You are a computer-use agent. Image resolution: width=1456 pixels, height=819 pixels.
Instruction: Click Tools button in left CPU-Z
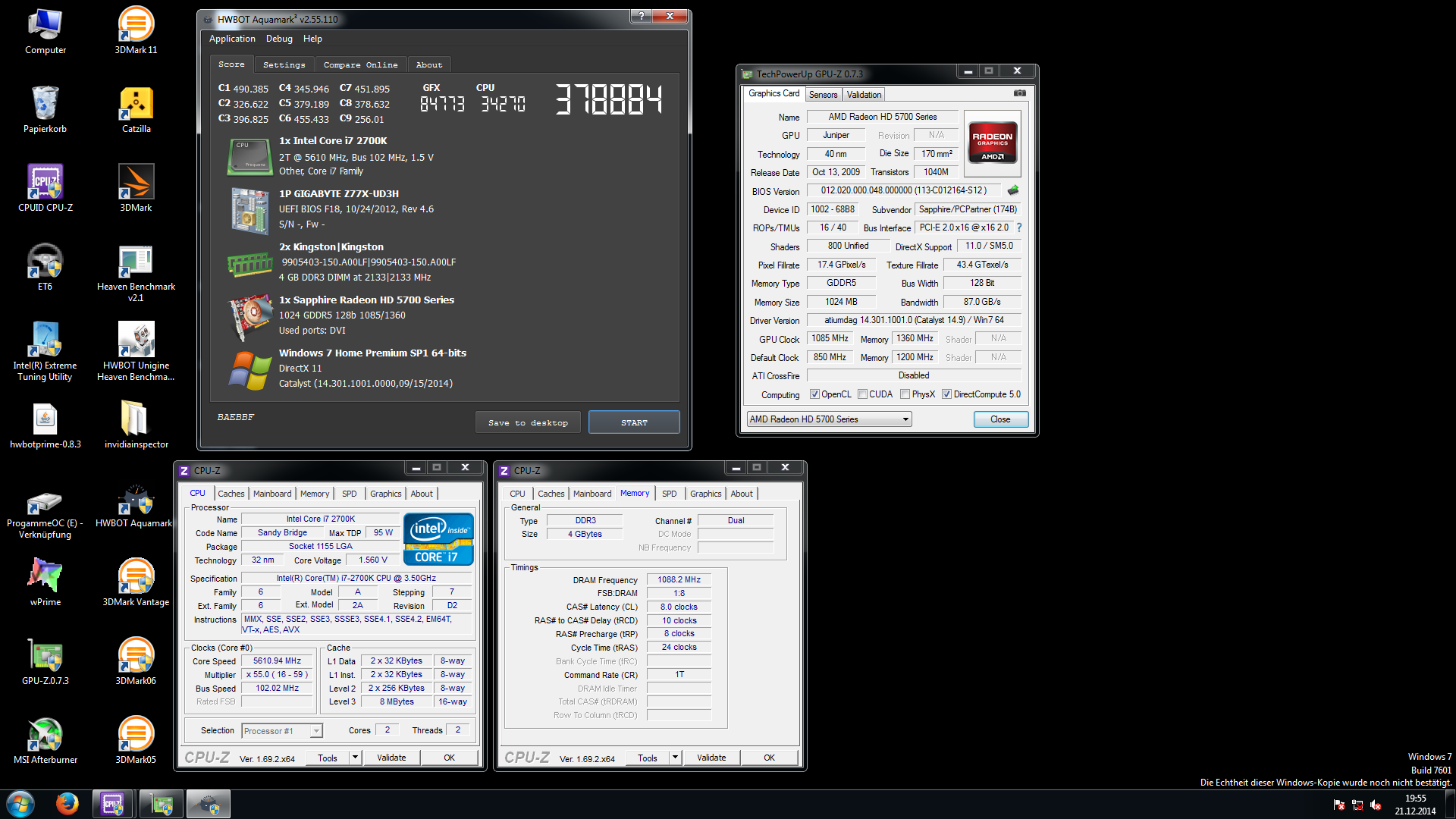(x=328, y=758)
